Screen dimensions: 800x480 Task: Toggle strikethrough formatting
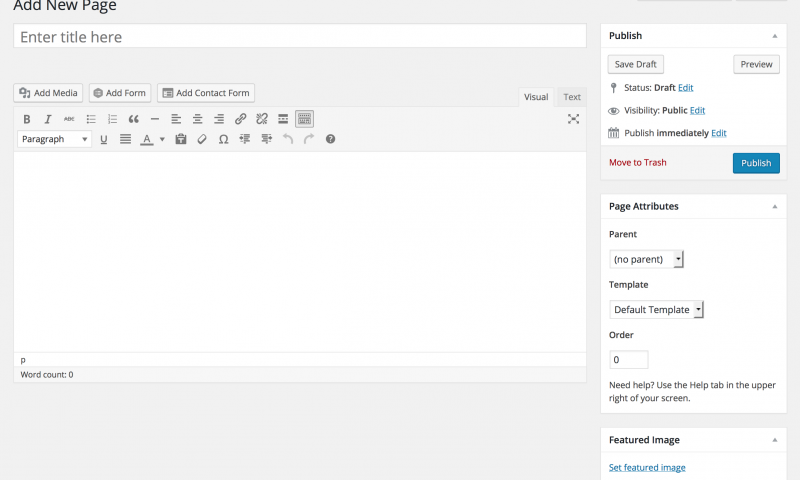click(69, 119)
